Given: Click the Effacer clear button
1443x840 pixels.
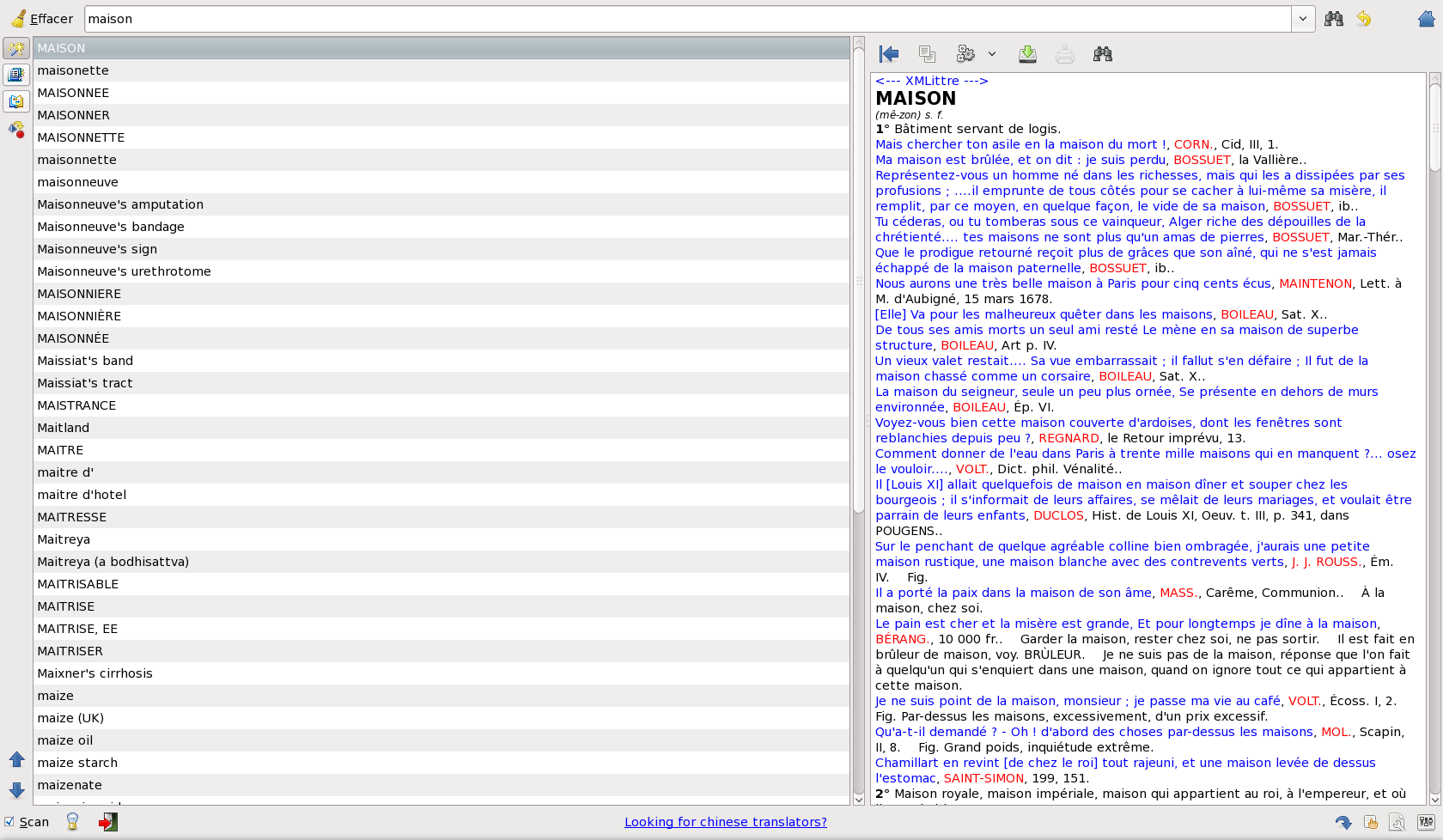Looking at the screenshot, I should [42, 19].
